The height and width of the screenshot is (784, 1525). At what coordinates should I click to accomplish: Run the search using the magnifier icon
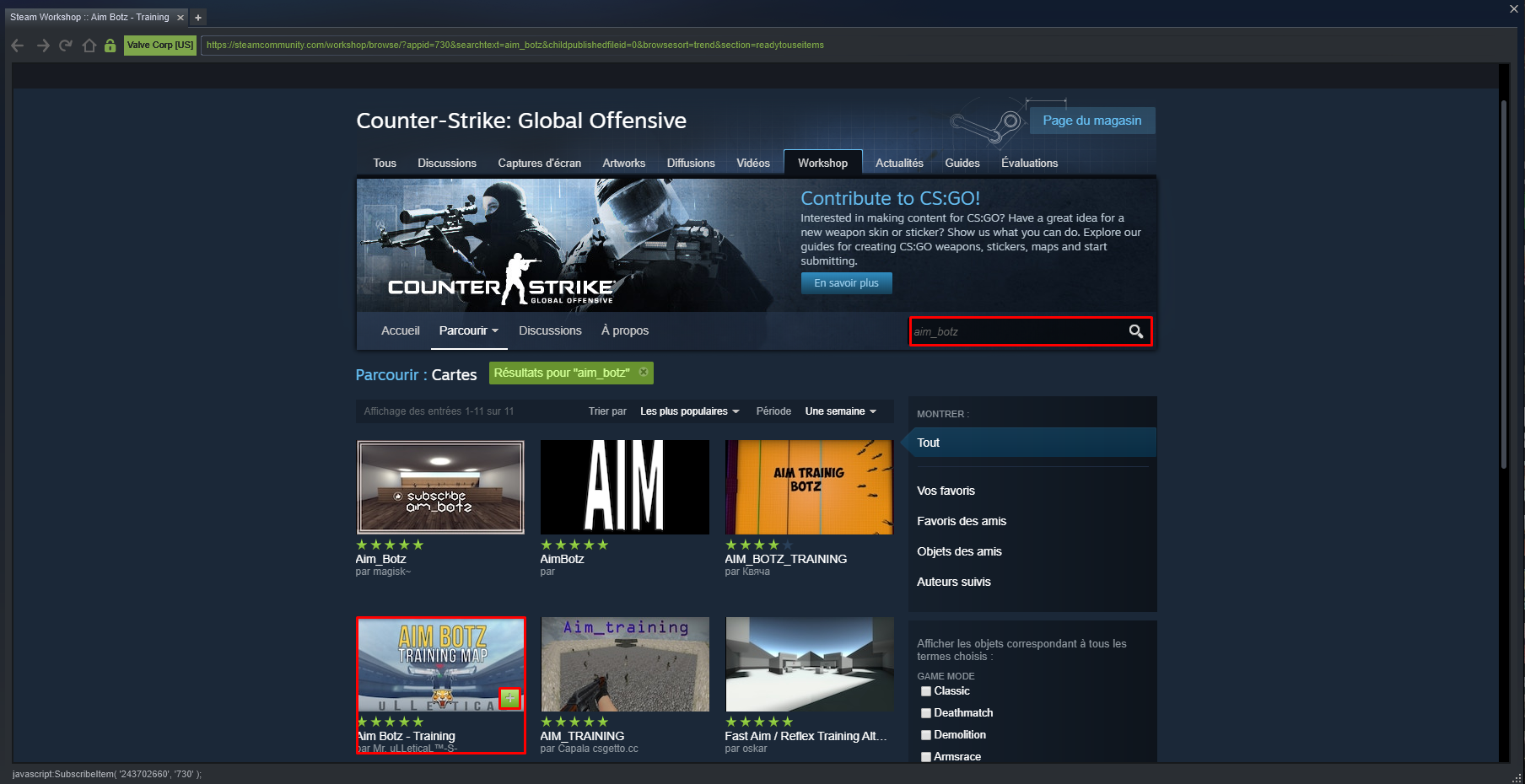click(x=1136, y=331)
